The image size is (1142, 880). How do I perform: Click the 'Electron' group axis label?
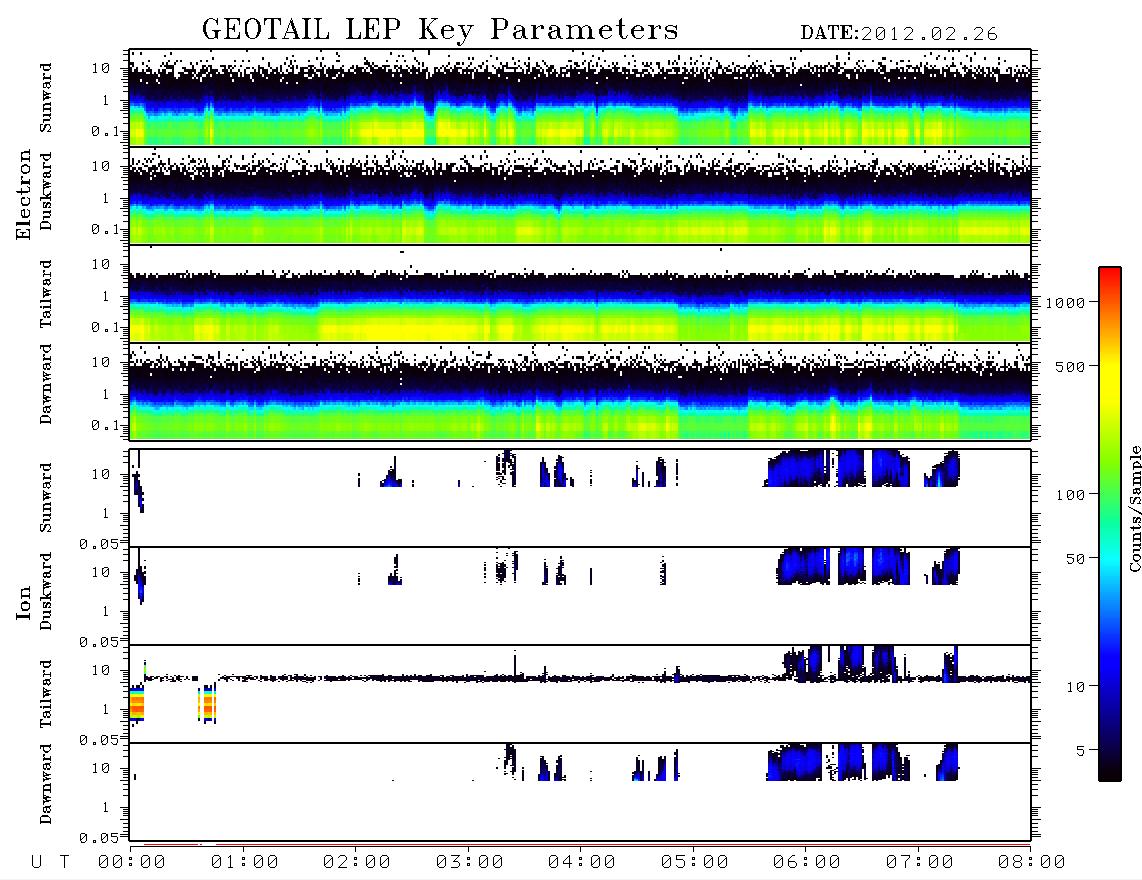tap(24, 194)
